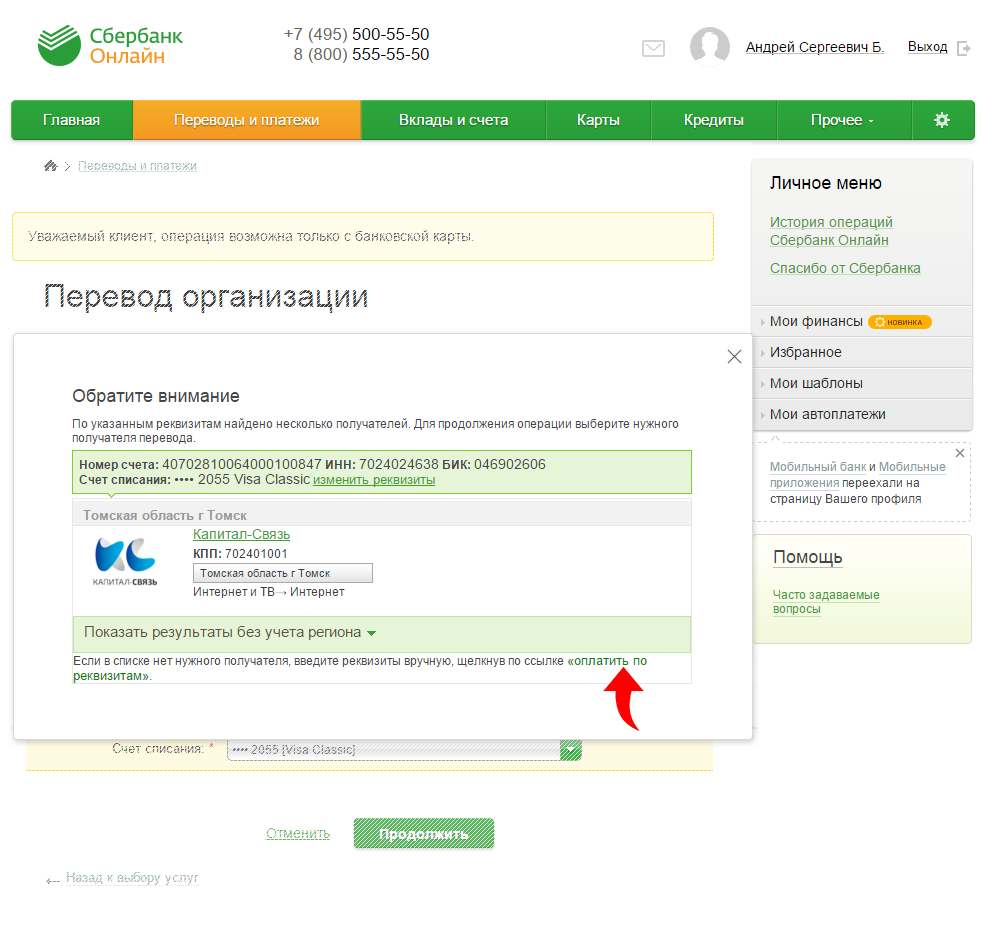Click the user avatar picture

[x=709, y=47]
